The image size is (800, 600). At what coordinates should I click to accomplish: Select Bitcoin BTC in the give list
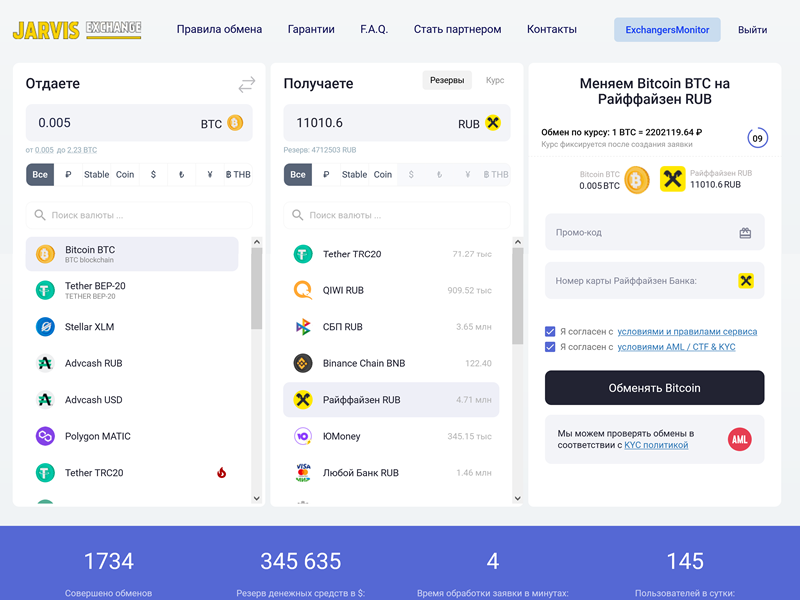point(132,254)
